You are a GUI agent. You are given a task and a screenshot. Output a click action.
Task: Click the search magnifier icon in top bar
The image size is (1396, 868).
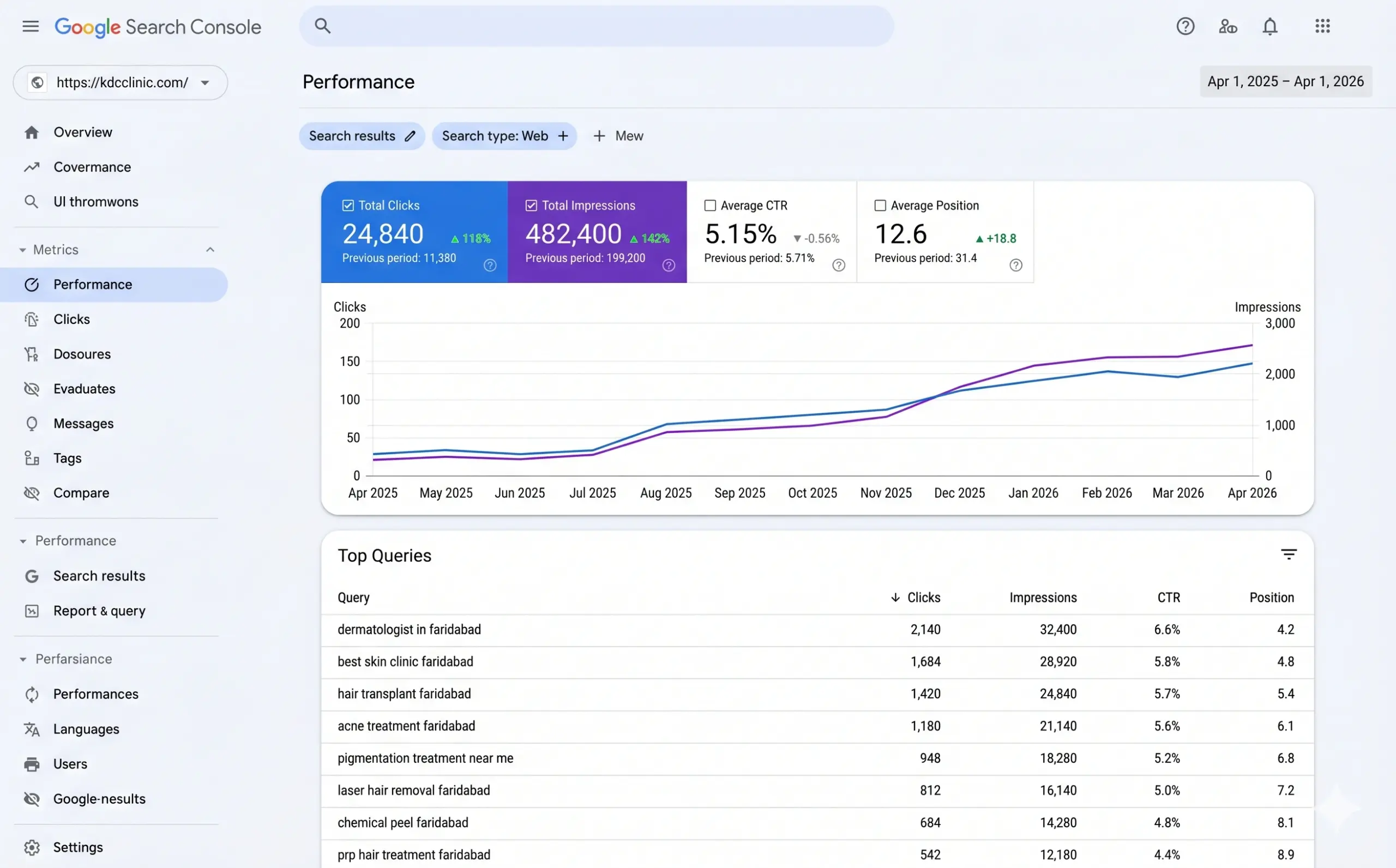pyautogui.click(x=323, y=26)
